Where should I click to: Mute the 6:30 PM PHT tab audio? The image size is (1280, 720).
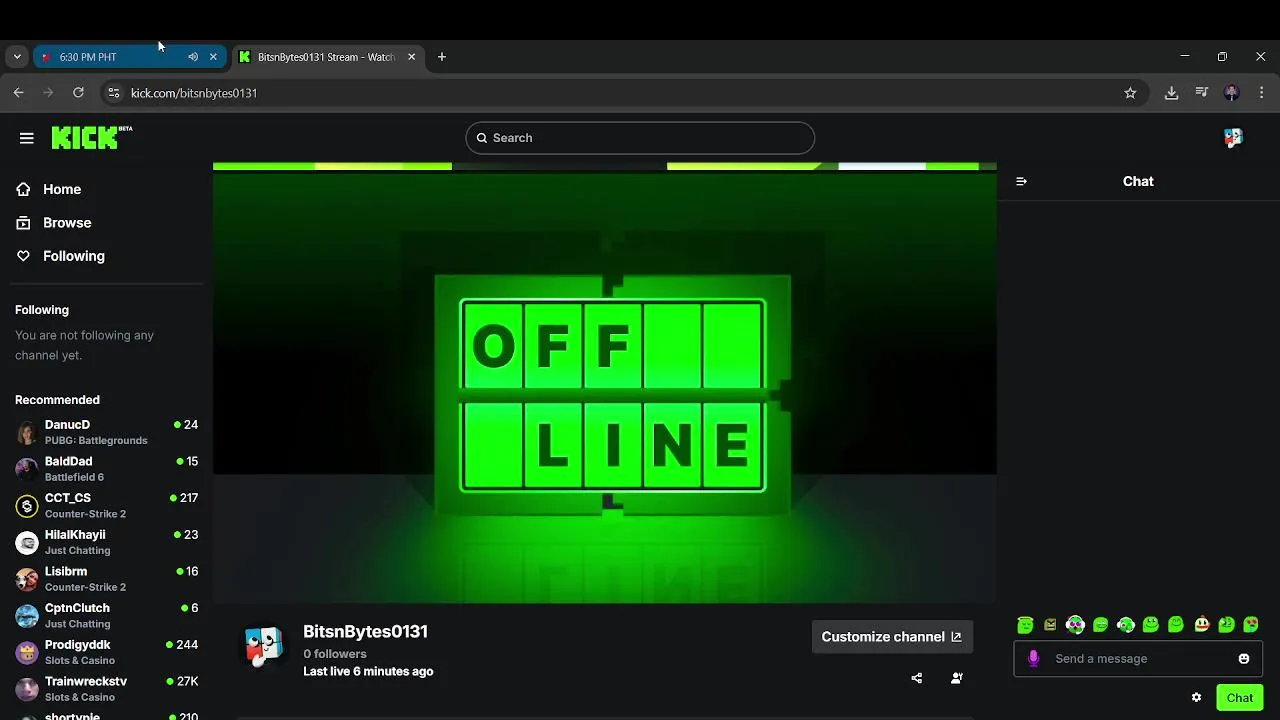point(193,57)
